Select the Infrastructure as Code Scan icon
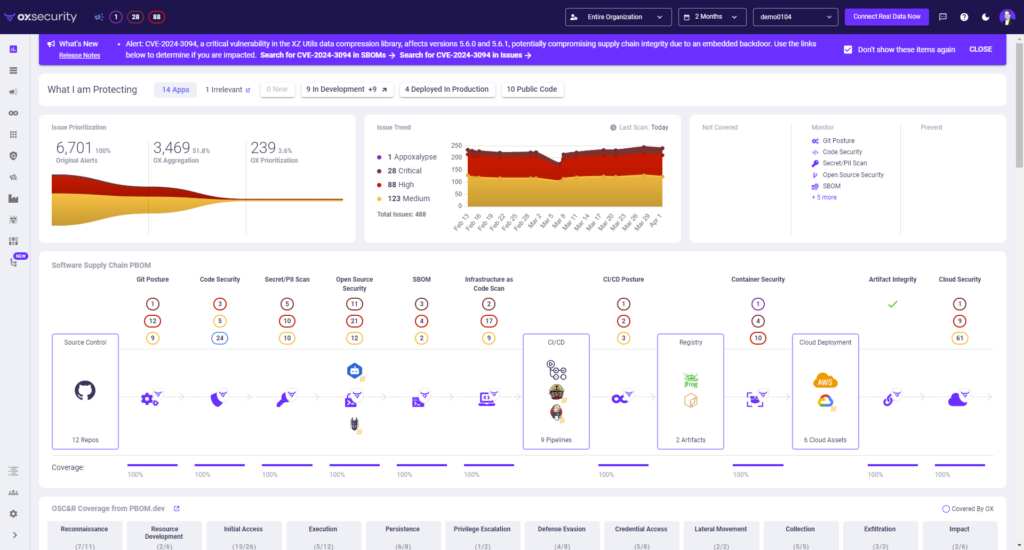Screen dimensions: 1024x550 coord(487,398)
